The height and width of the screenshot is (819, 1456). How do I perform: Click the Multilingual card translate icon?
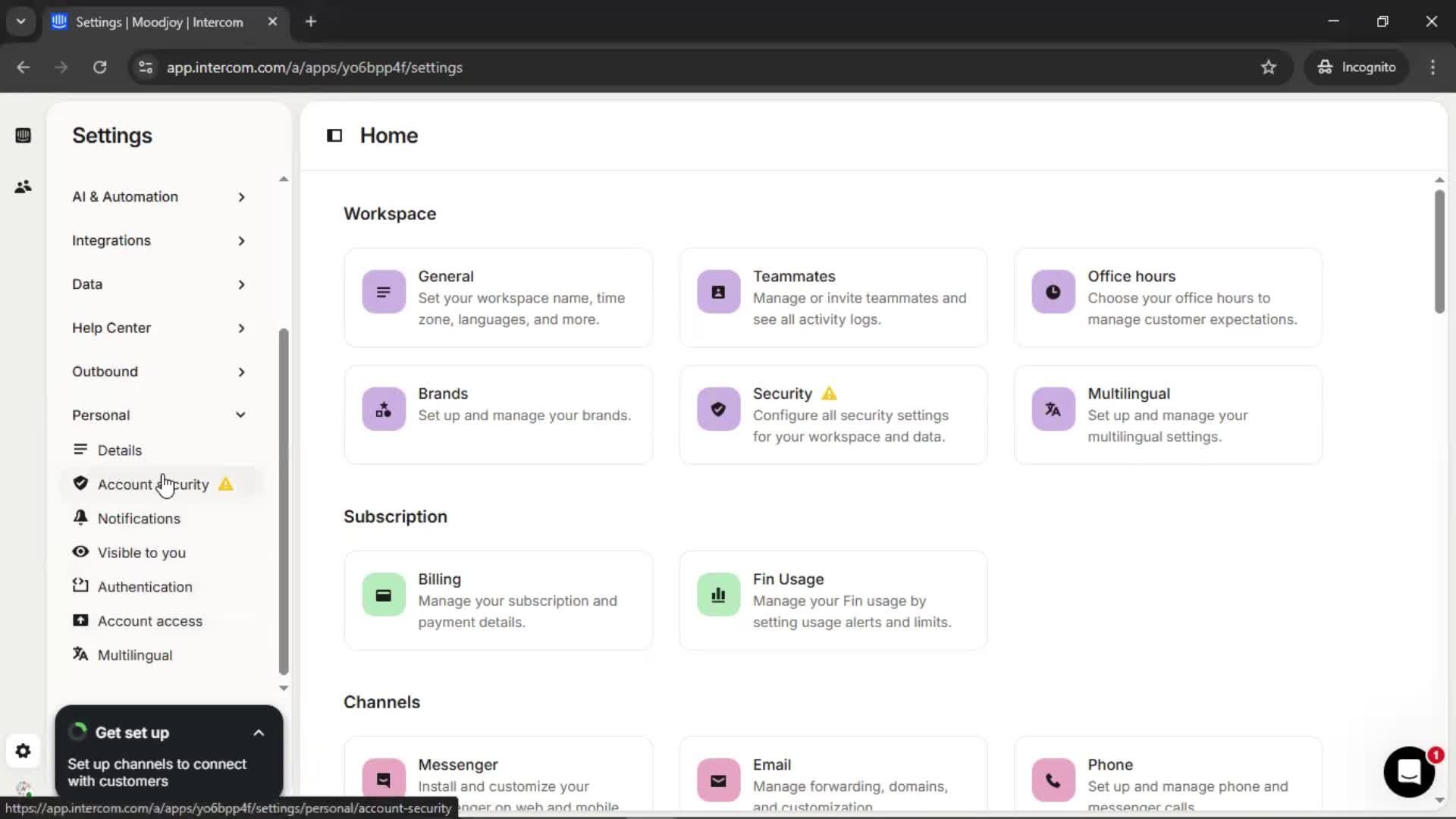(1053, 409)
